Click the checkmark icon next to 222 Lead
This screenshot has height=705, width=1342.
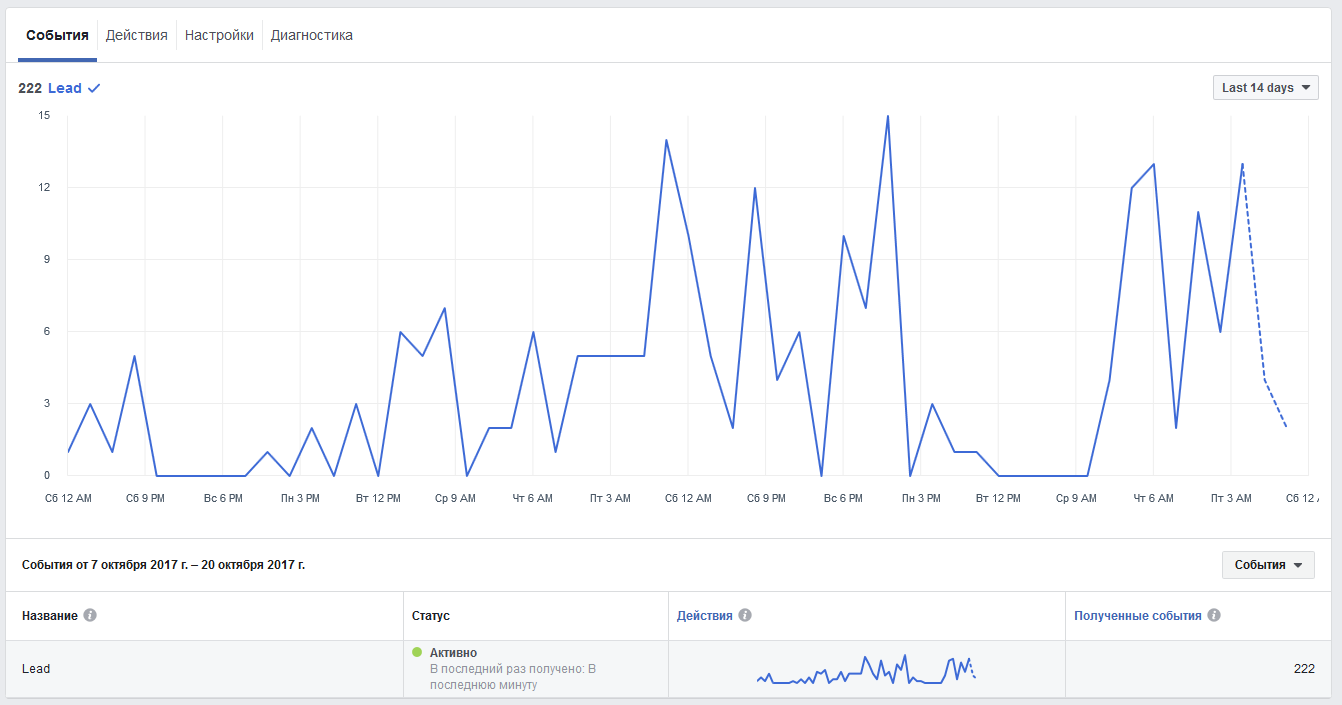(94, 88)
